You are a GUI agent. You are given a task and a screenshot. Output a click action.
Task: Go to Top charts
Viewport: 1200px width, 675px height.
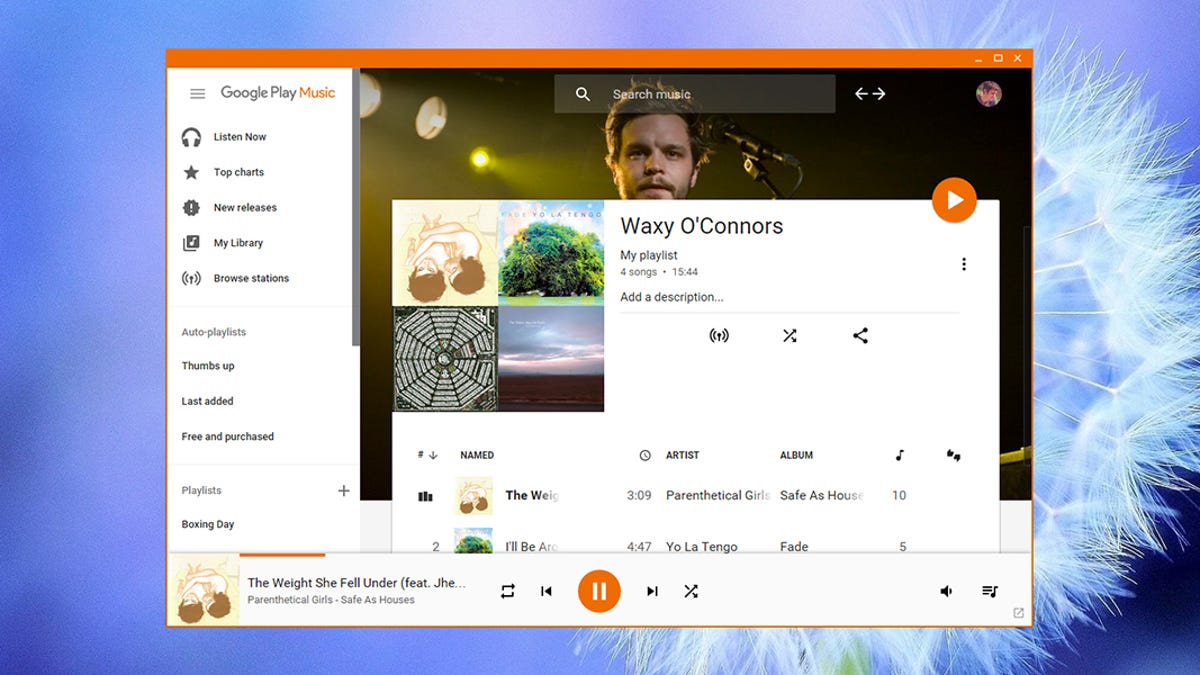[x=239, y=172]
